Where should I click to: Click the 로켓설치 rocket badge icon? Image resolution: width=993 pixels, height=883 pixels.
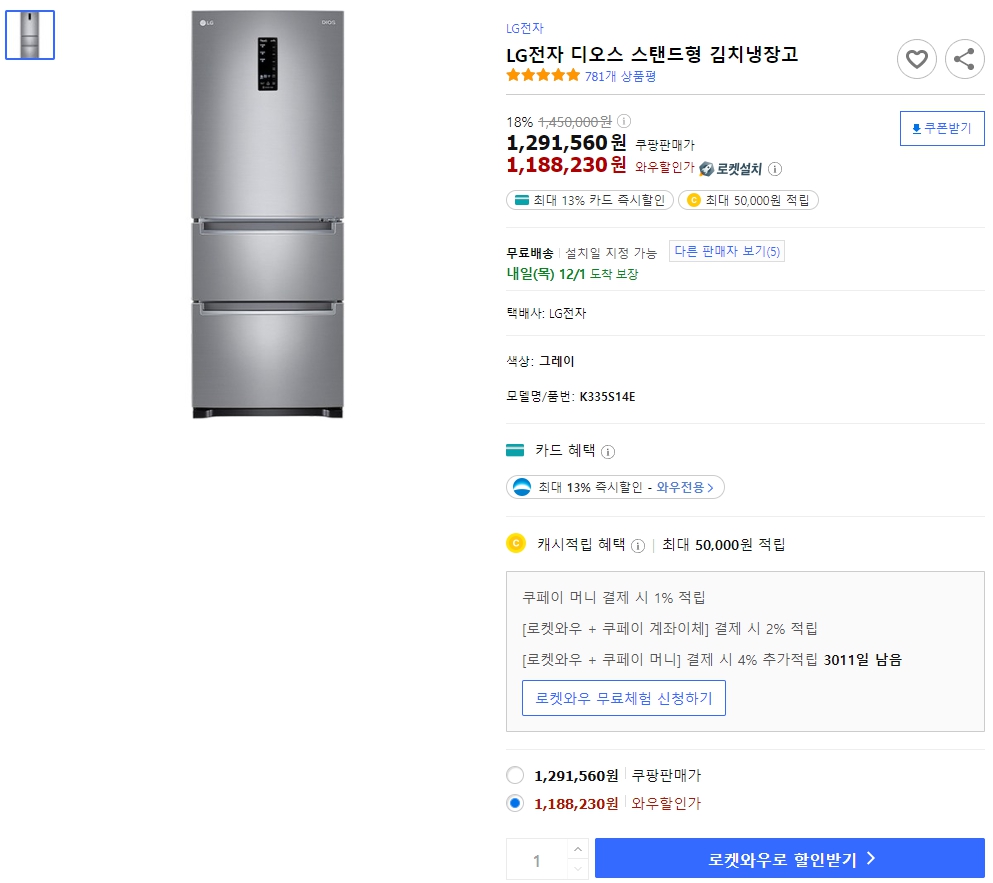707,169
